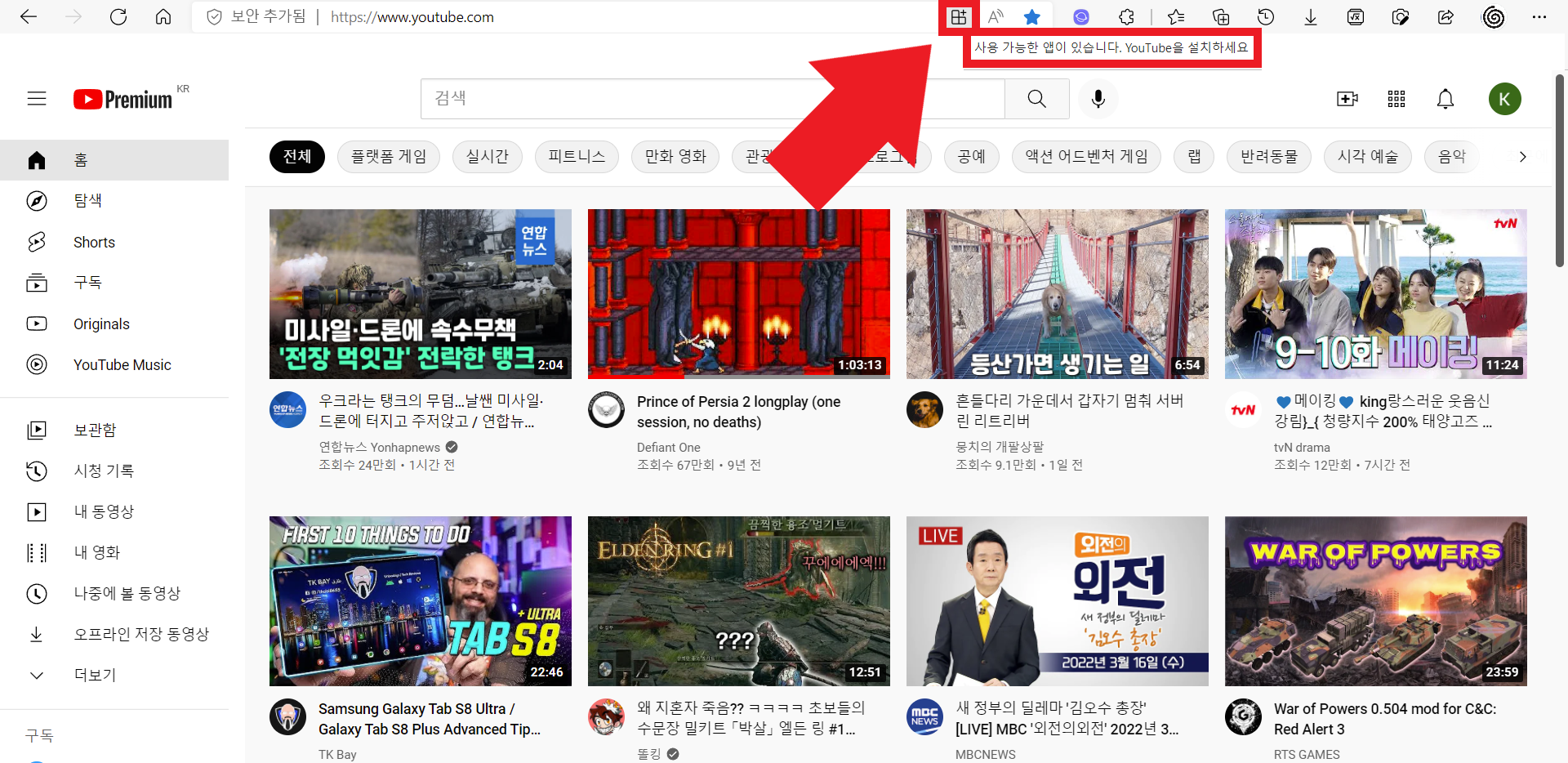1568x763 pixels.
Task: Open Originals in the sidebar
Action: 114,323
